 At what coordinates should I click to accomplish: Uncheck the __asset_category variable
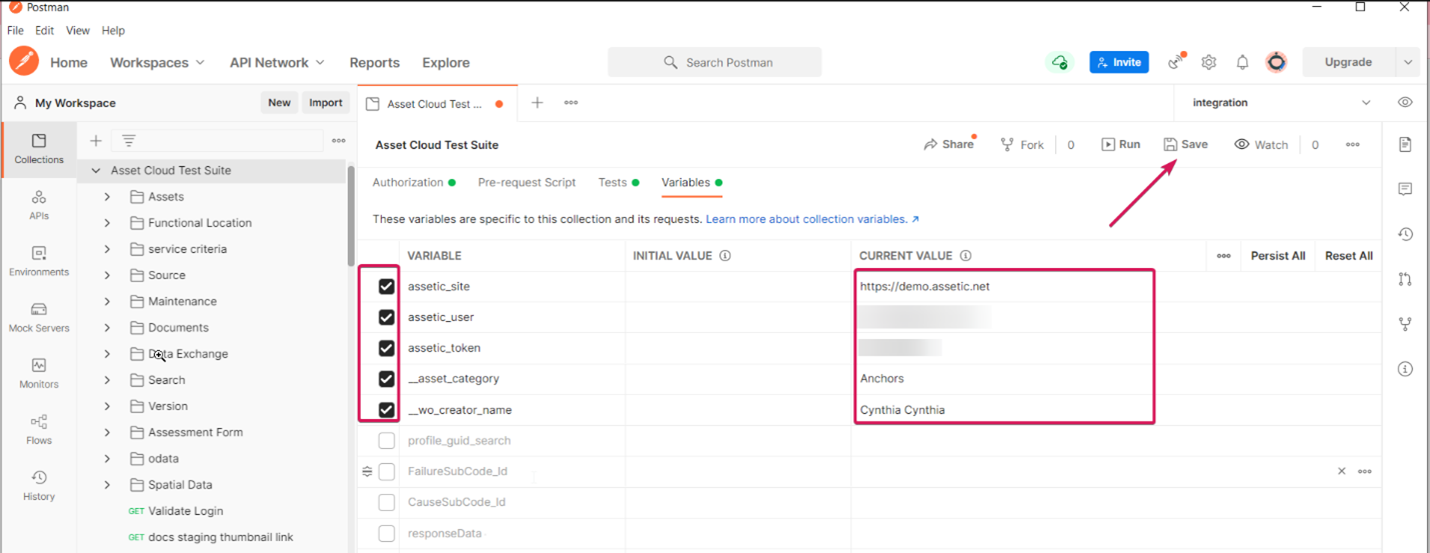click(386, 379)
